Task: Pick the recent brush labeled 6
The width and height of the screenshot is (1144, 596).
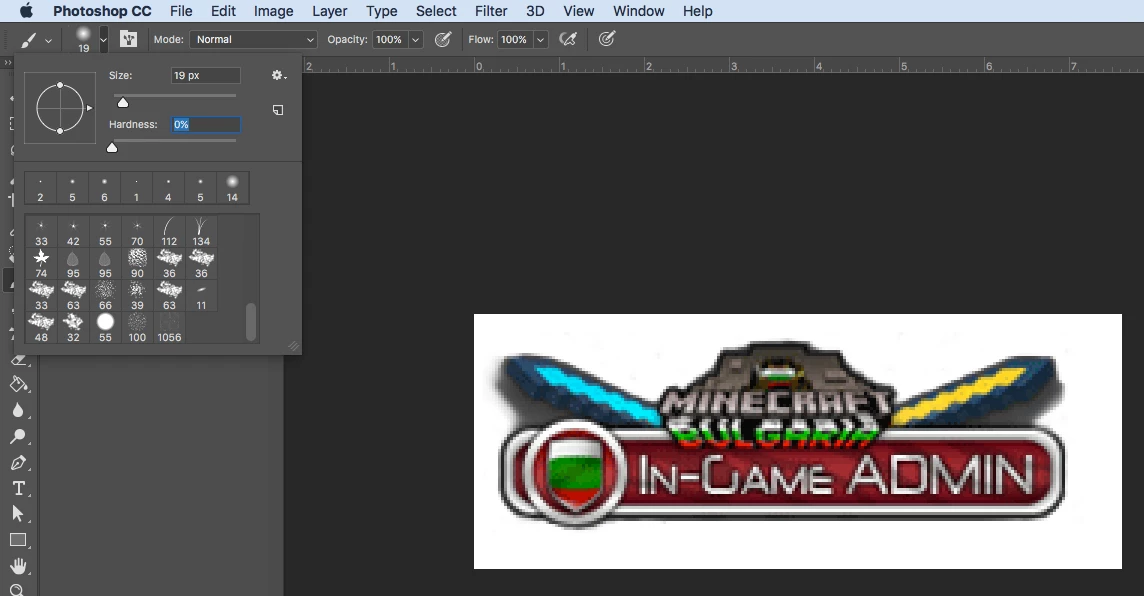Action: click(104, 188)
